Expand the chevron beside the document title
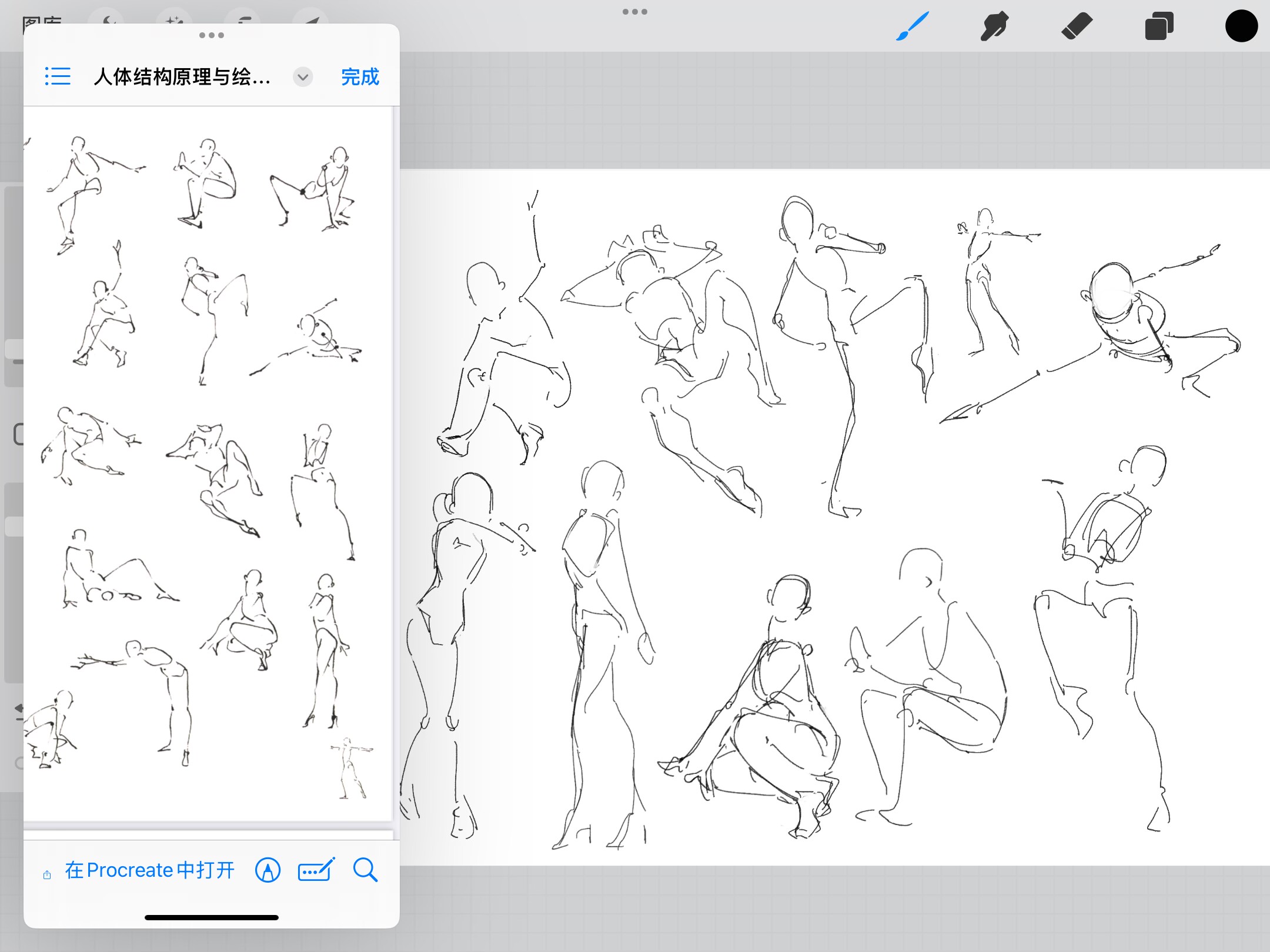The height and width of the screenshot is (952, 1270). tap(303, 77)
